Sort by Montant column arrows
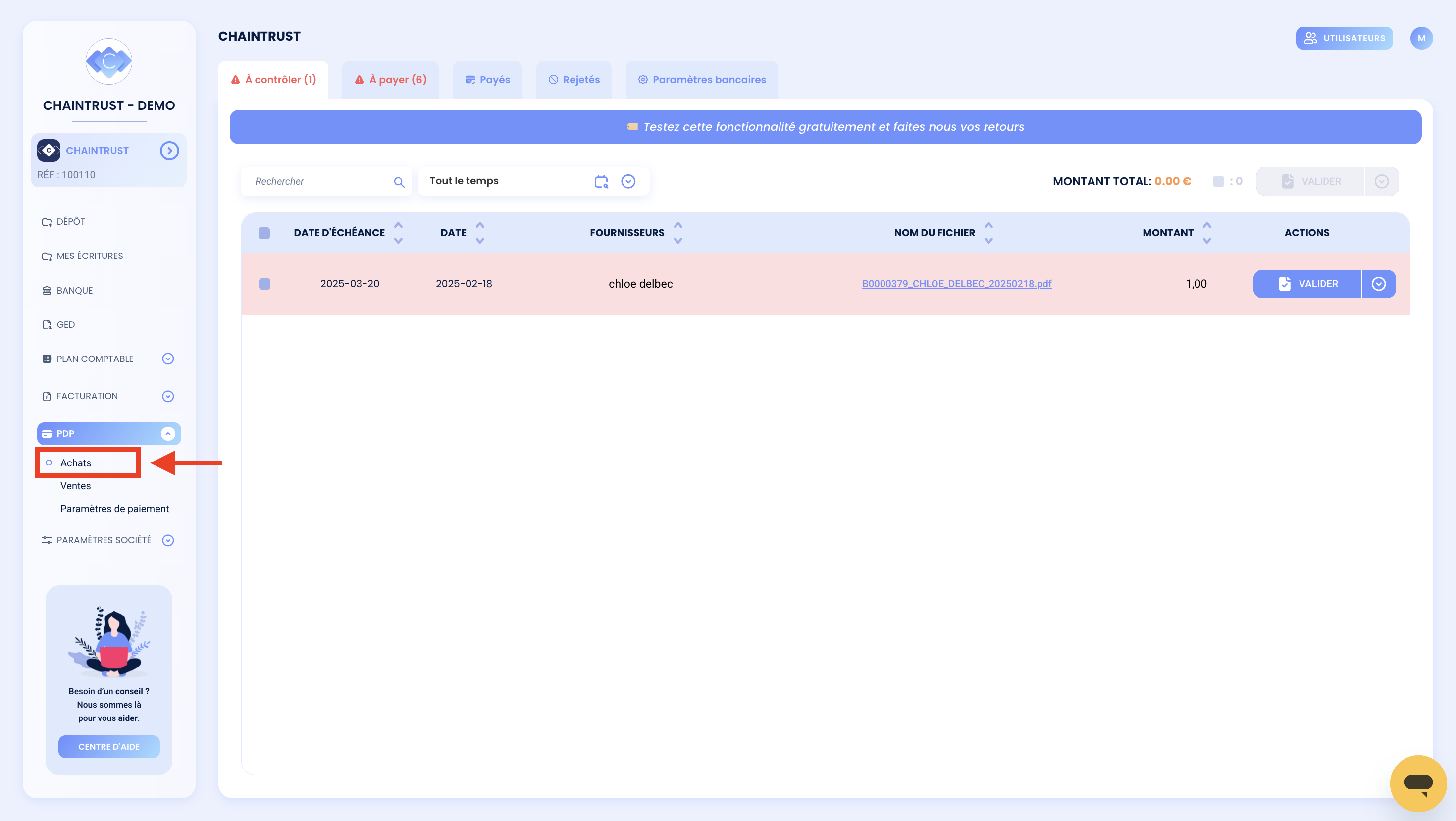 click(1207, 233)
